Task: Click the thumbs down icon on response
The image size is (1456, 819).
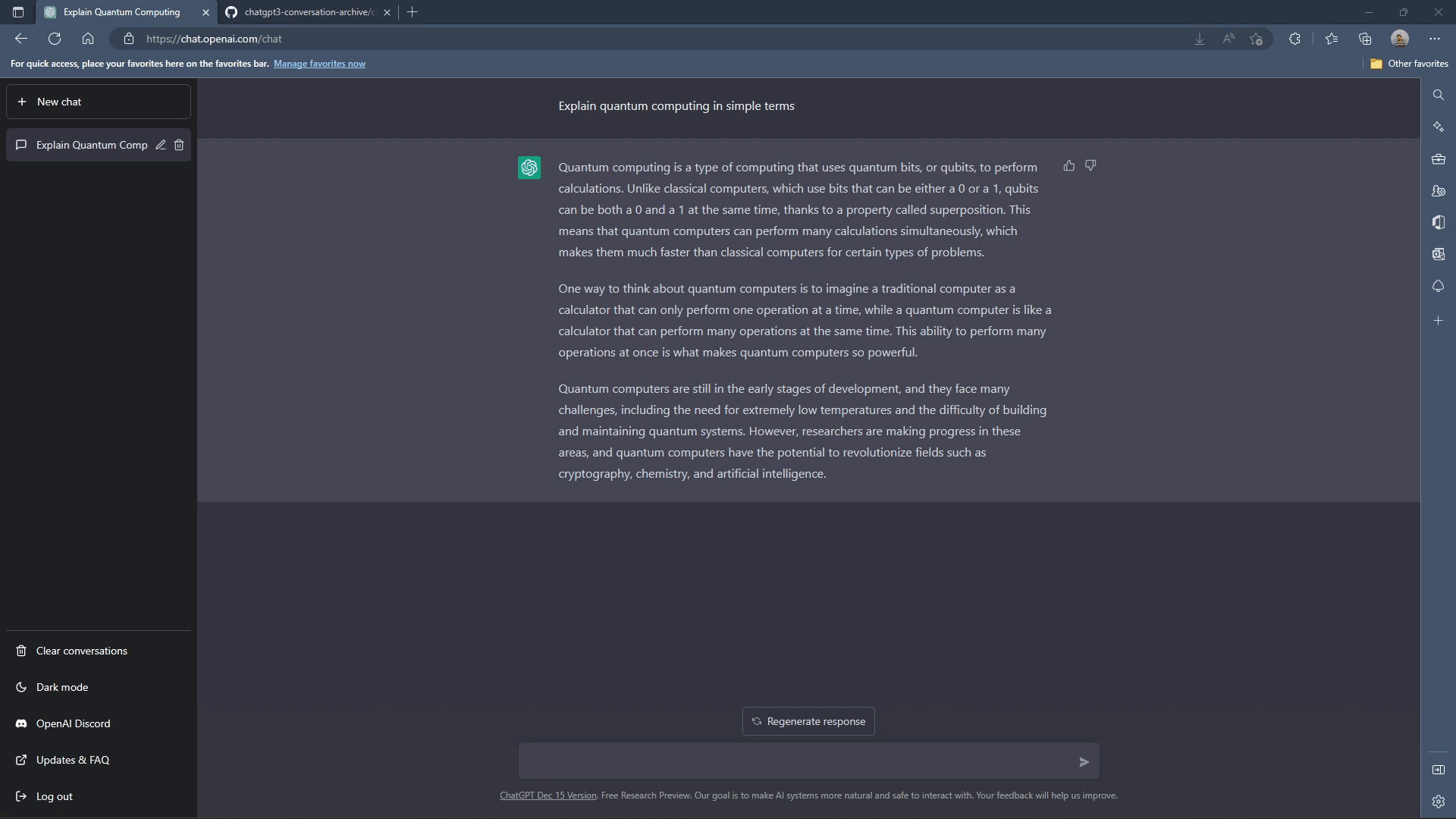Action: pos(1090,165)
